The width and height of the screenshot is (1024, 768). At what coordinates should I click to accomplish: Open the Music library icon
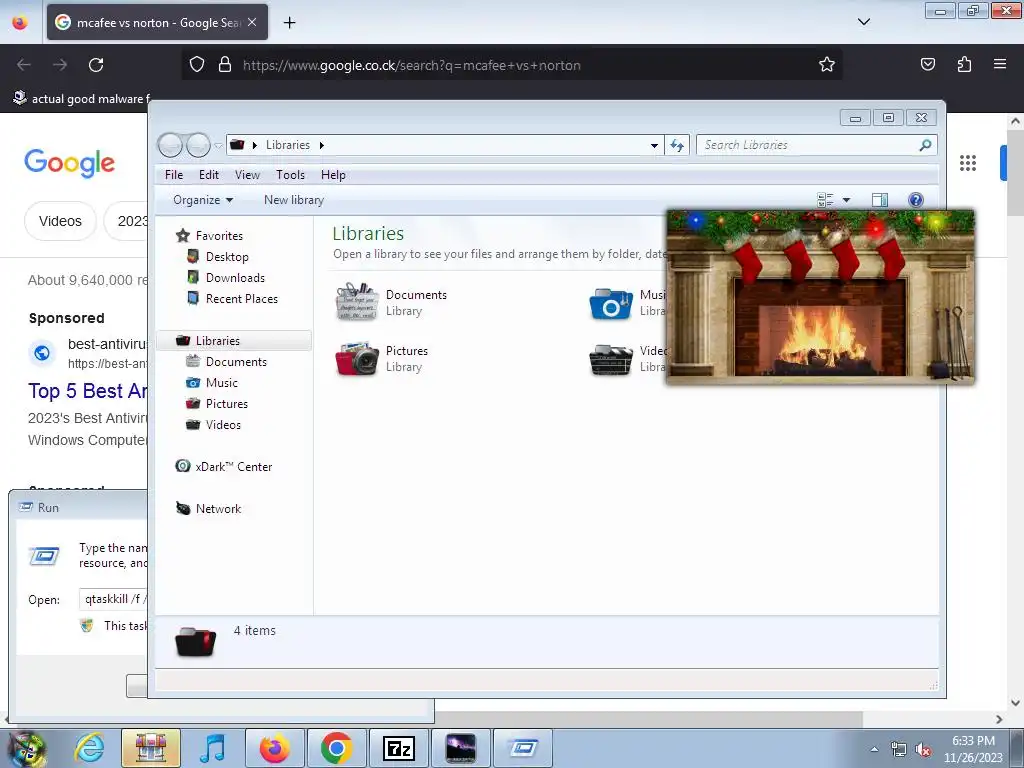611,304
